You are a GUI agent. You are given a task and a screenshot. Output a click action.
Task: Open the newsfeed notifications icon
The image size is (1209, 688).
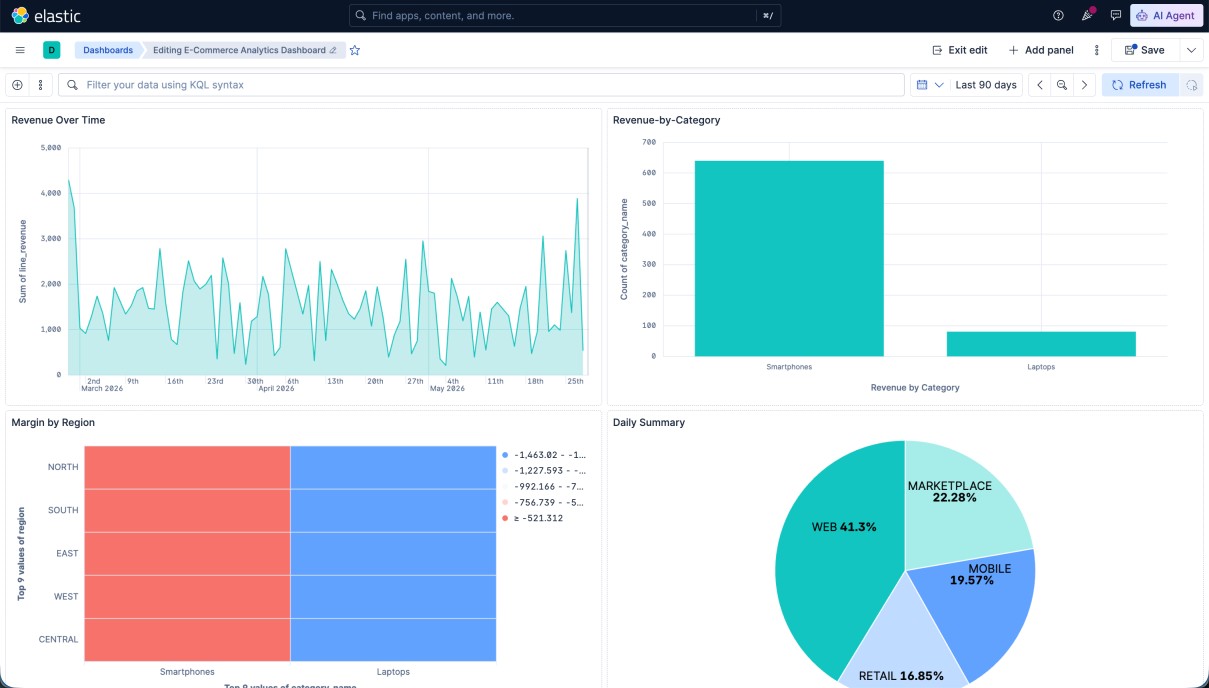pos(1087,16)
